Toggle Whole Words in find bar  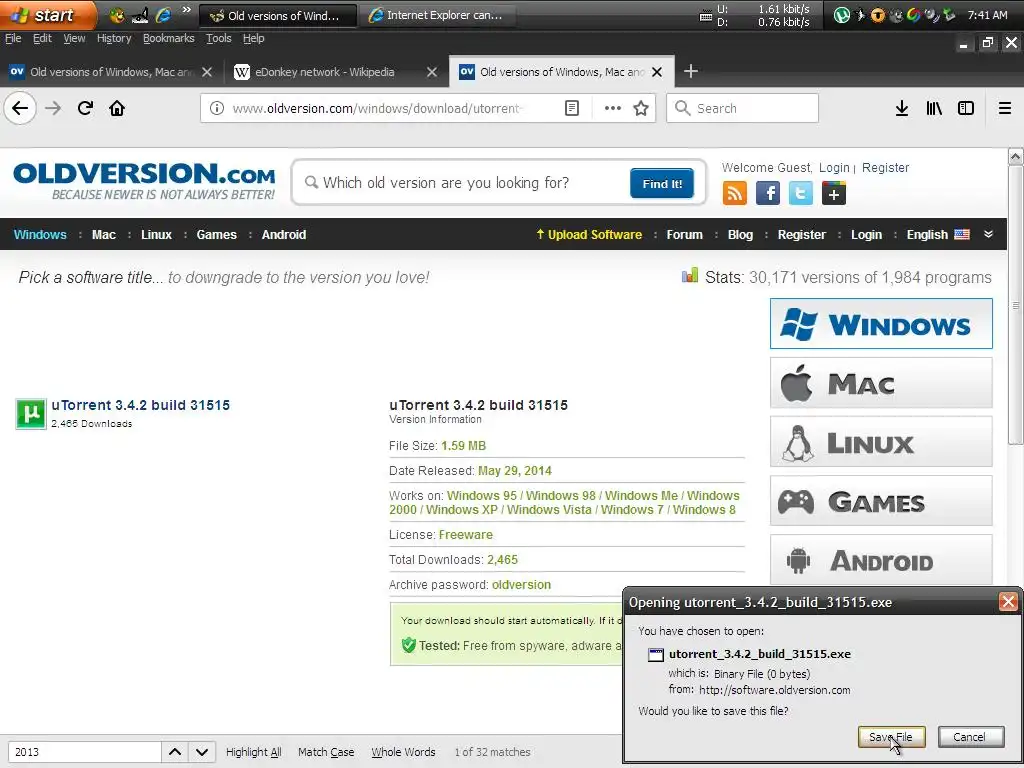click(403, 752)
